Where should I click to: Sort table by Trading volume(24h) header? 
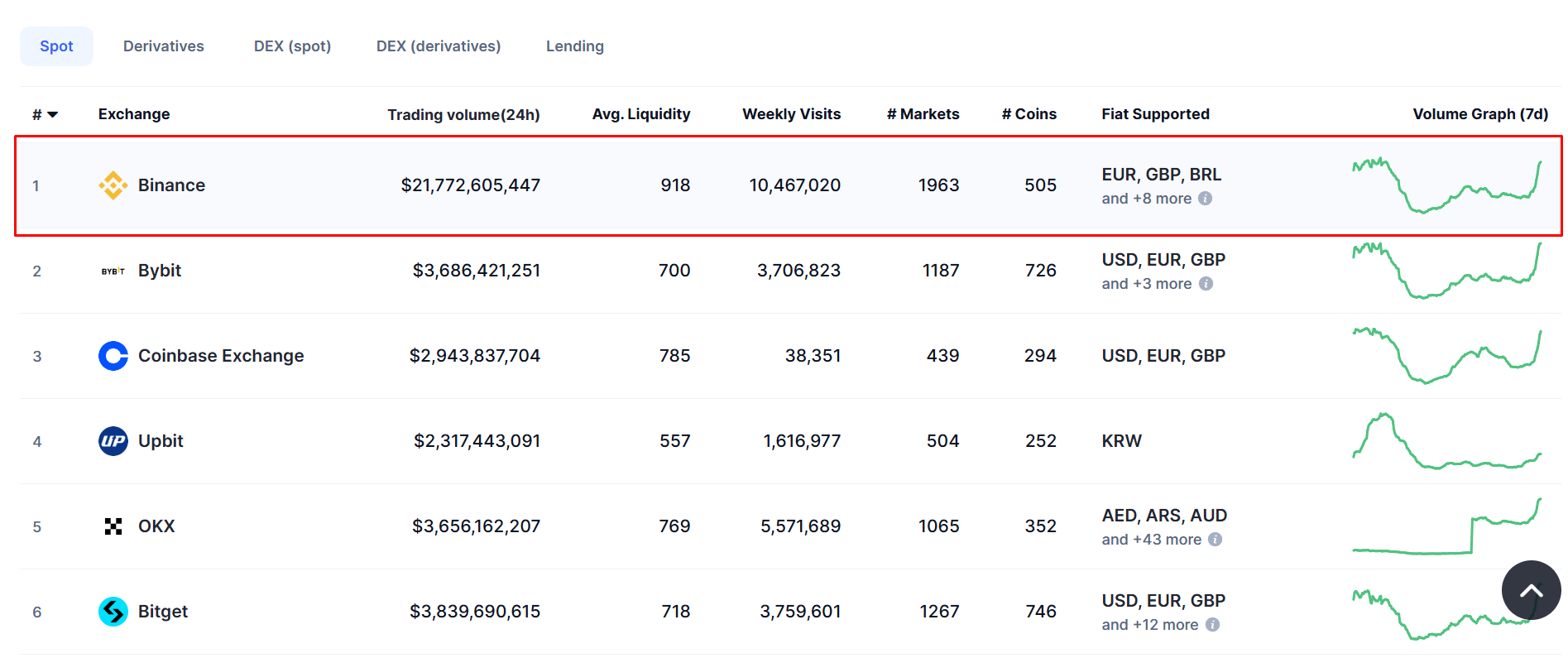point(463,114)
